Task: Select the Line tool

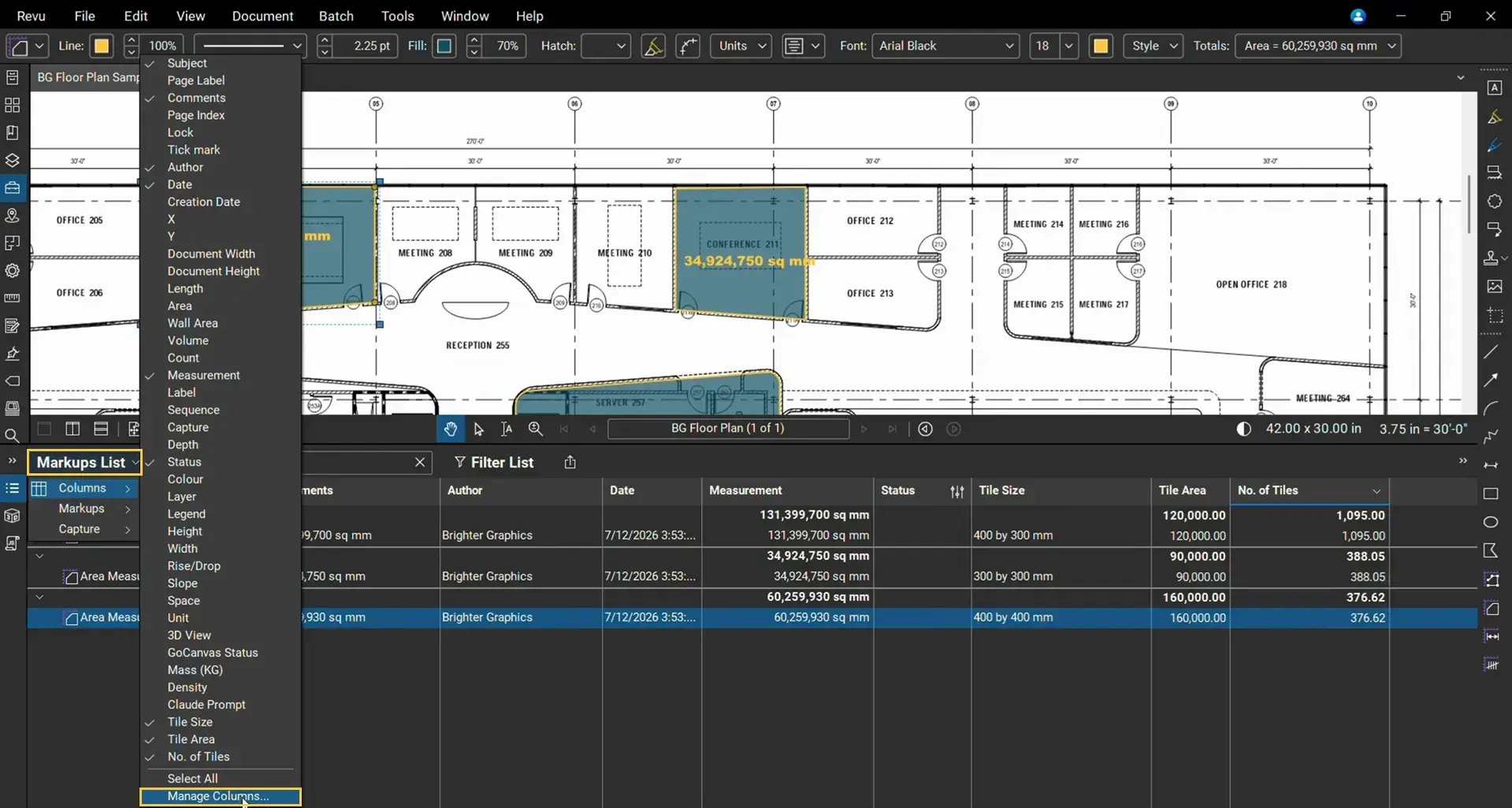Action: [1491, 352]
